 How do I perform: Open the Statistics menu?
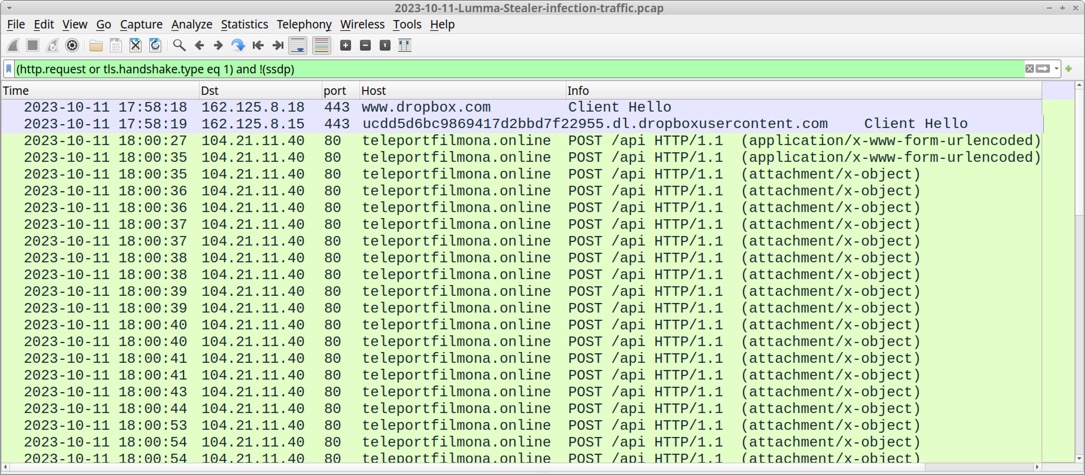(x=244, y=24)
